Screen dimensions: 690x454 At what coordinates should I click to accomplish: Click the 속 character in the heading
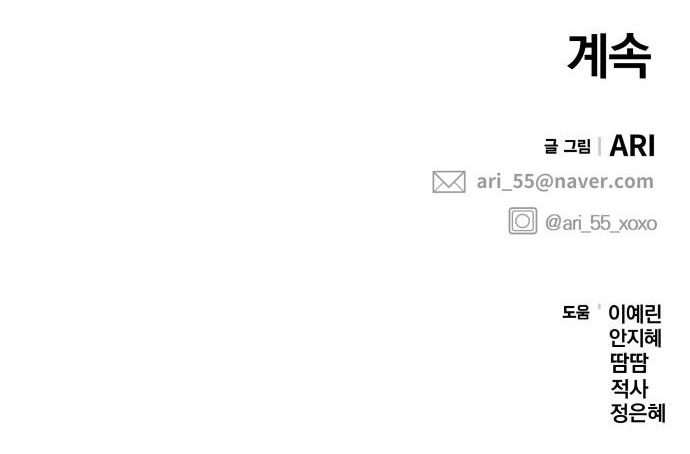pyautogui.click(x=631, y=56)
